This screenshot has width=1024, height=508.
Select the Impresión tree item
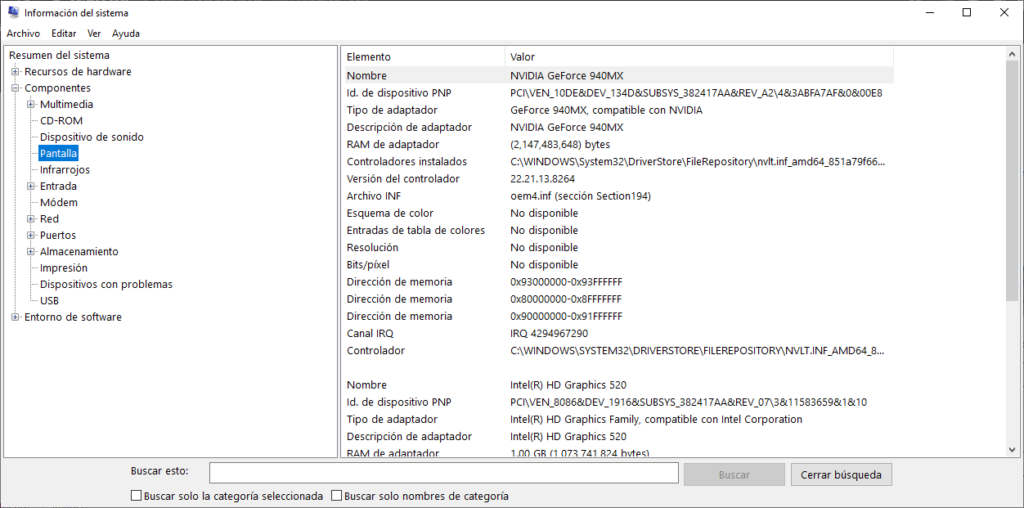(x=64, y=268)
